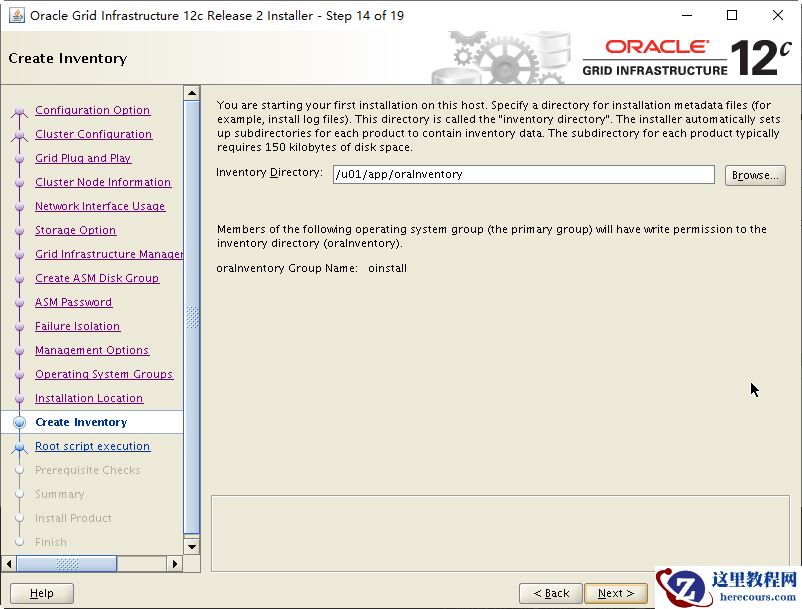802x609 pixels.
Task: Click the disabled Install Product step label
Action: 73,518
